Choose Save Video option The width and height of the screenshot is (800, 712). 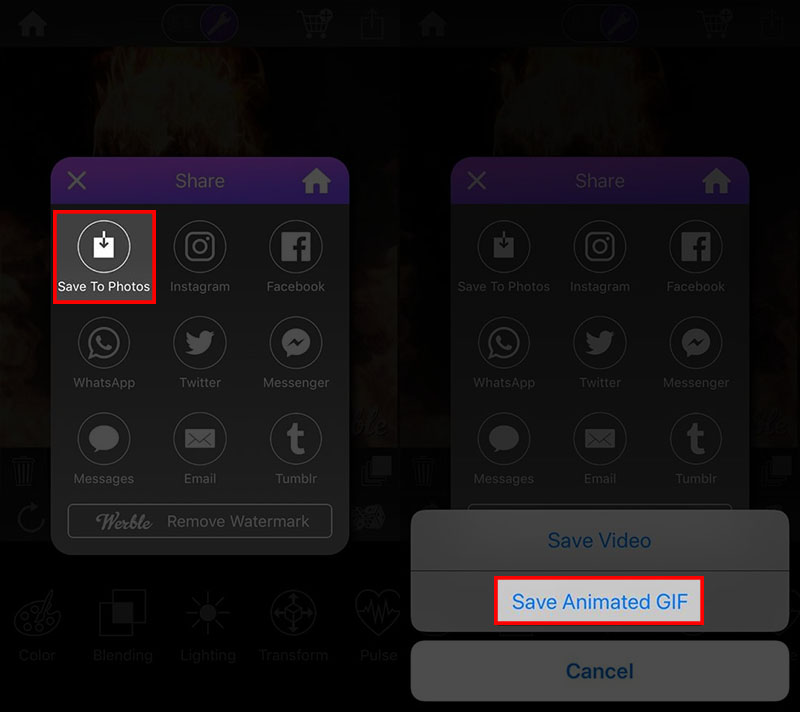(599, 540)
